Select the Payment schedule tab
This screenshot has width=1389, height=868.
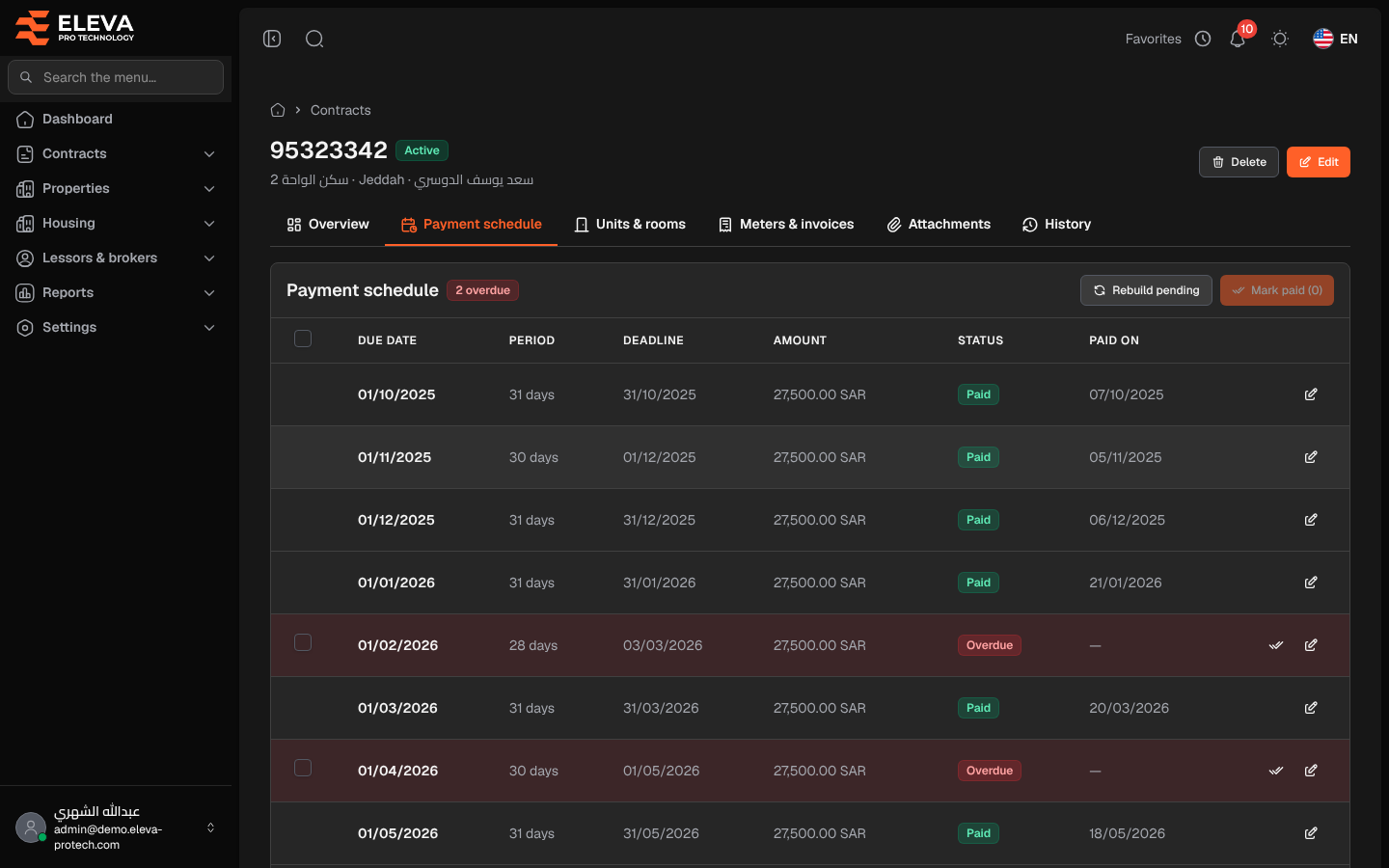point(471,224)
